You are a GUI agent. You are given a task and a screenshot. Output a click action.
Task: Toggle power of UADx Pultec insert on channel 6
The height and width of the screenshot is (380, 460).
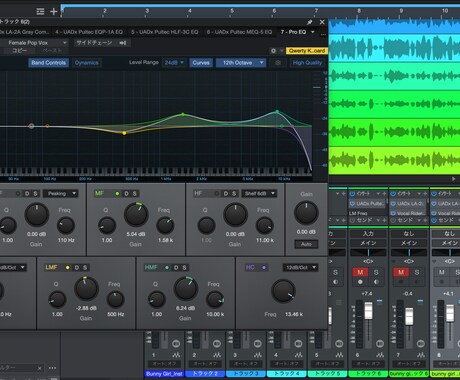click(352, 203)
